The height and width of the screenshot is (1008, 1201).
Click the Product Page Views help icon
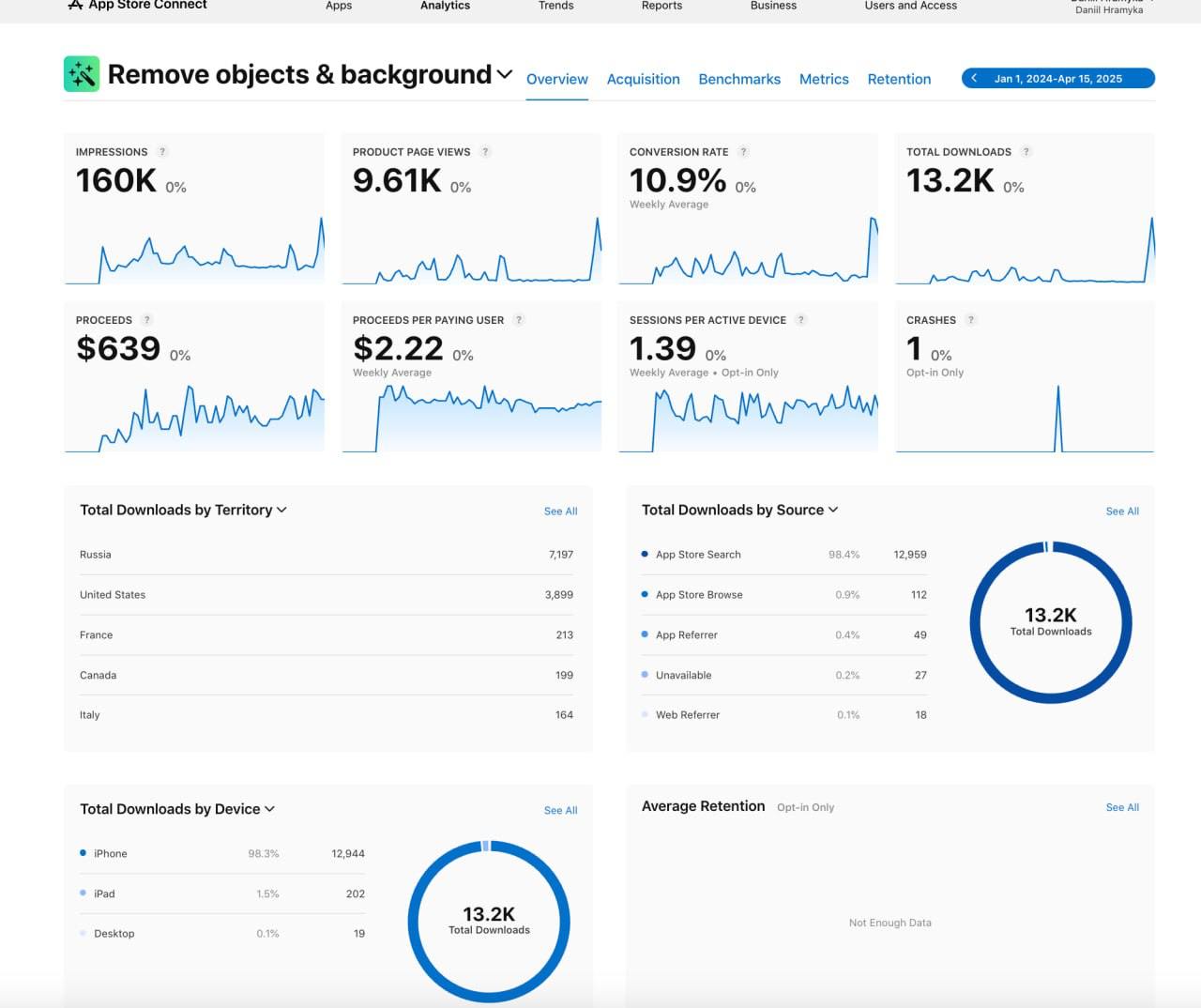click(x=485, y=151)
